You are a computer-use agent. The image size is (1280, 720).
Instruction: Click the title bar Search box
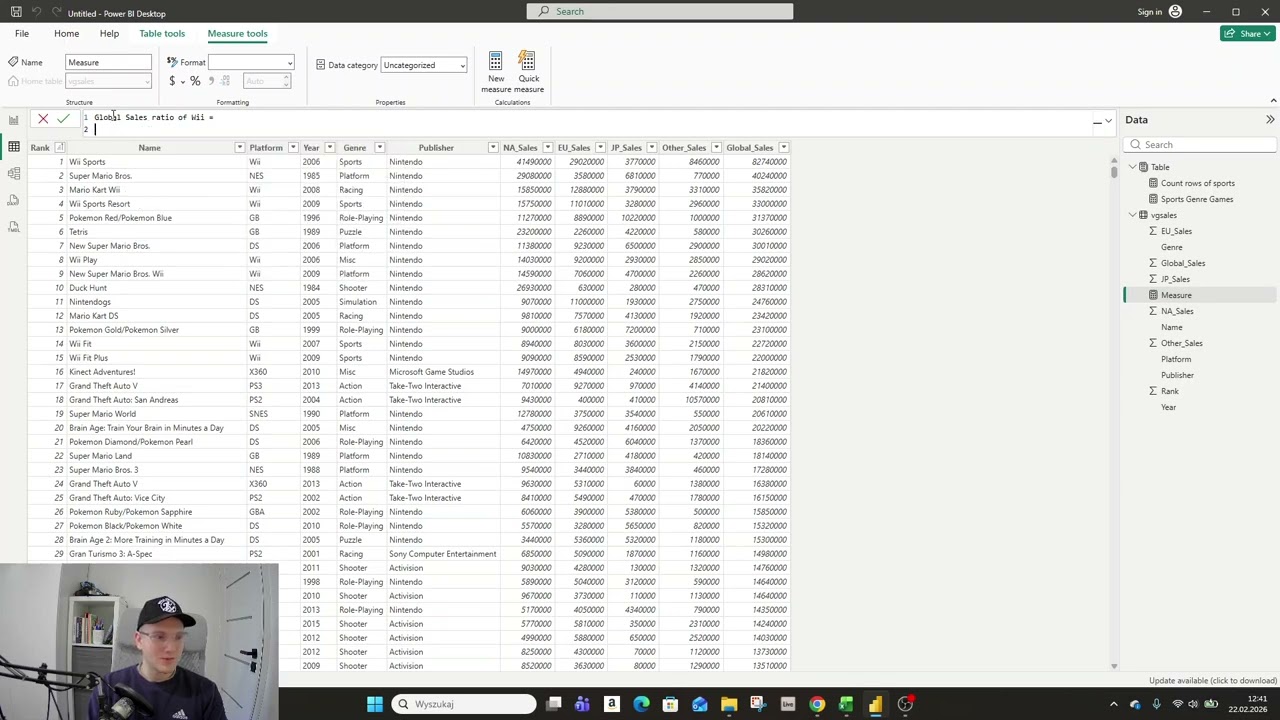click(x=660, y=11)
